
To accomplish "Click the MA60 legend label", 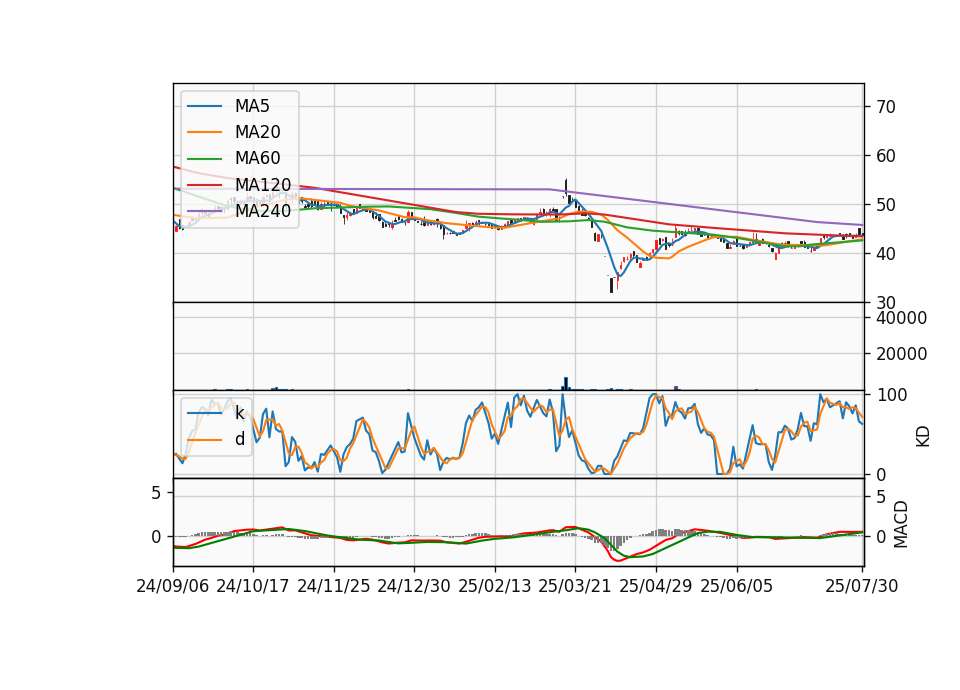I will [257, 158].
